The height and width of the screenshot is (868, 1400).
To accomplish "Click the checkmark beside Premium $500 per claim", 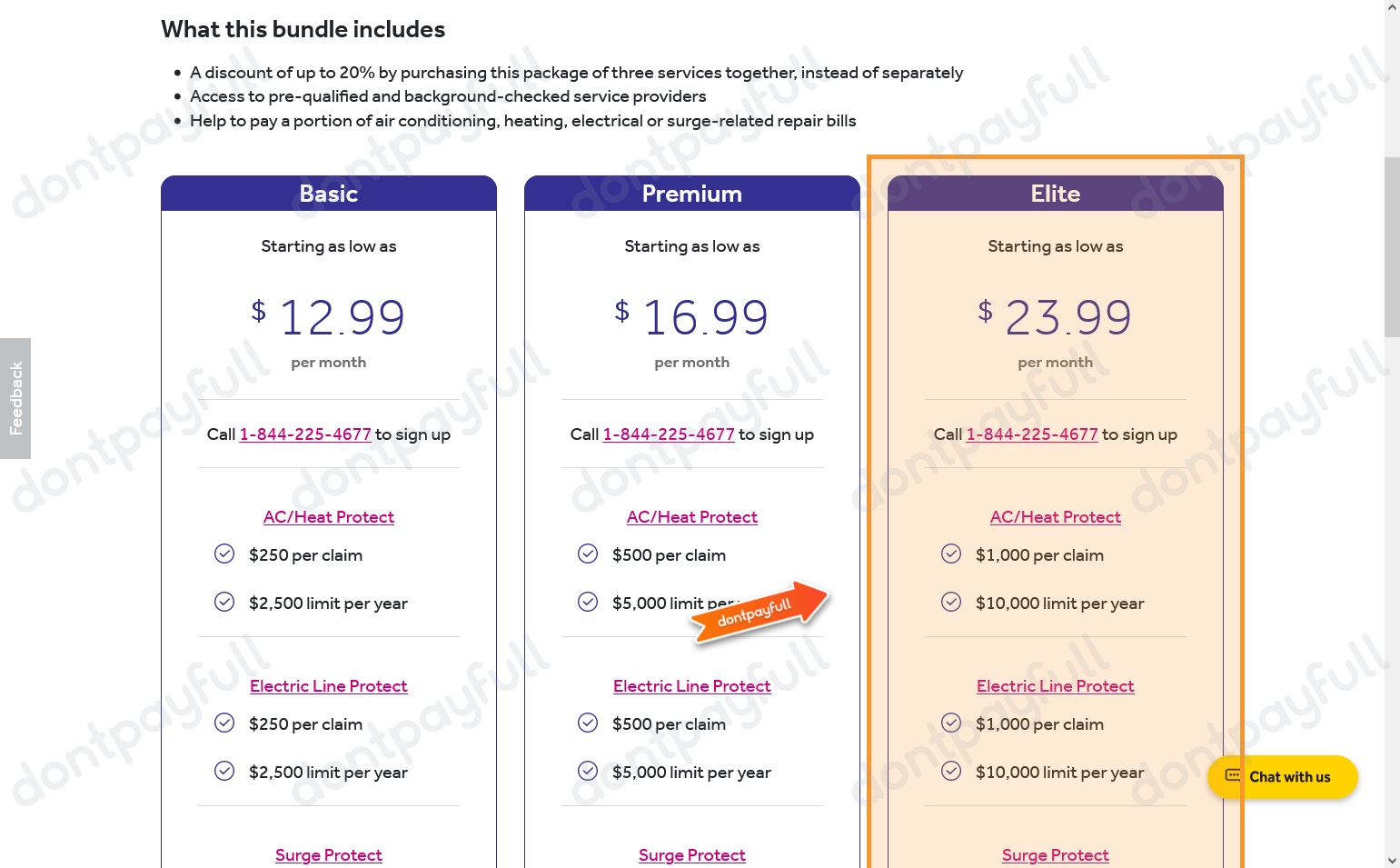I will pyautogui.click(x=588, y=554).
